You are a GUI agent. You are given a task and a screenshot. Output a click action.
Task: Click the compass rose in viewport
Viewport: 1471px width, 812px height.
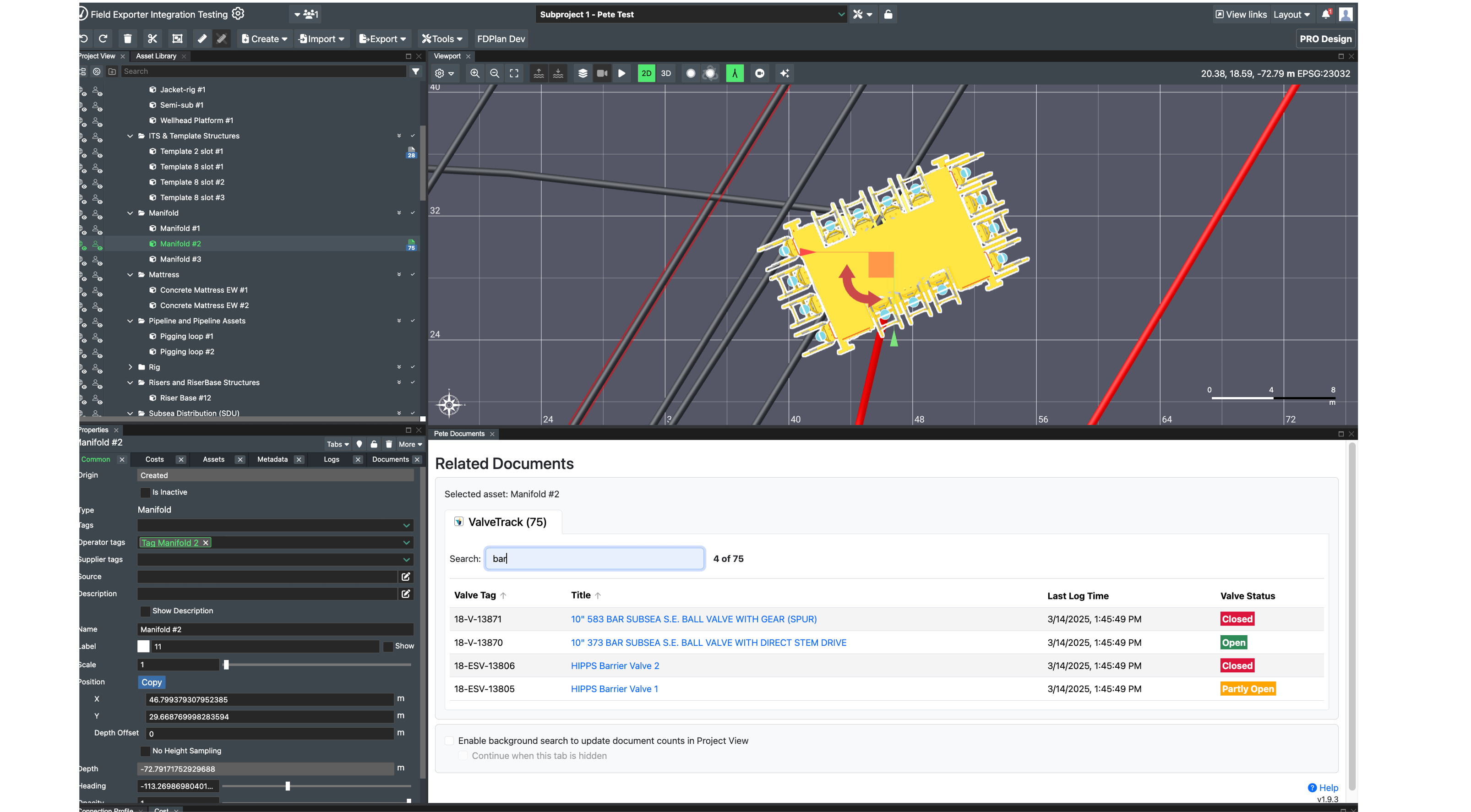point(449,405)
